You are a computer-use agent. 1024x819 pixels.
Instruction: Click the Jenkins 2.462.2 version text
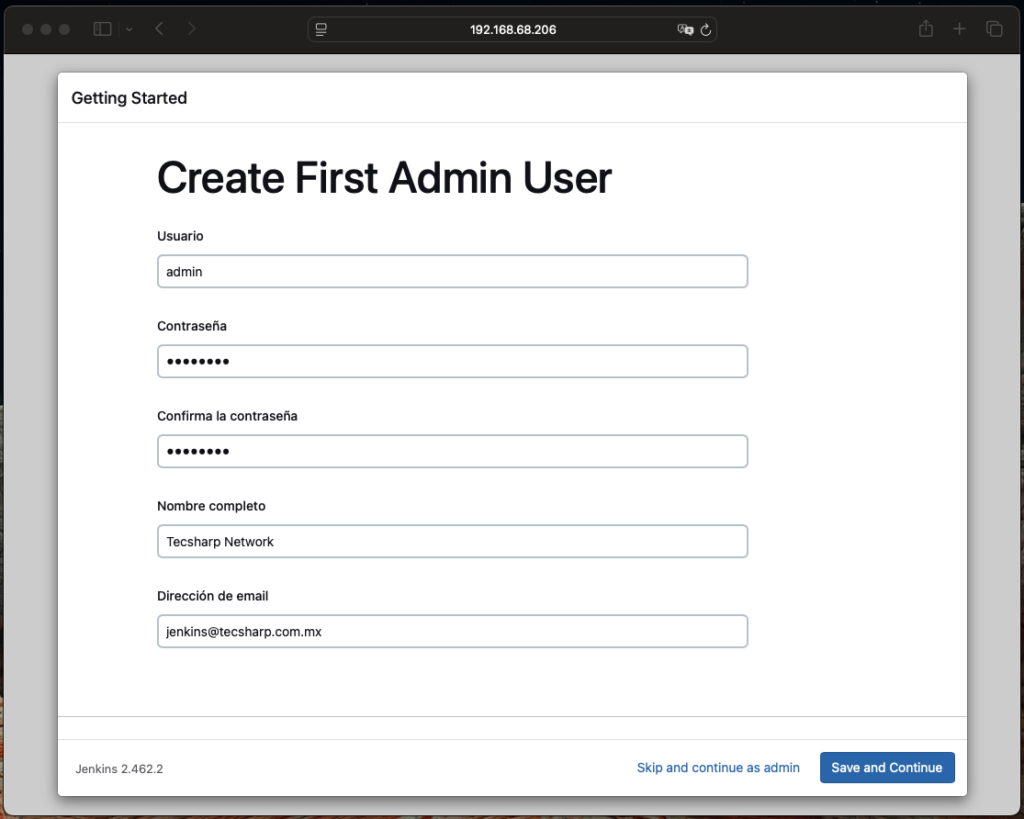119,769
